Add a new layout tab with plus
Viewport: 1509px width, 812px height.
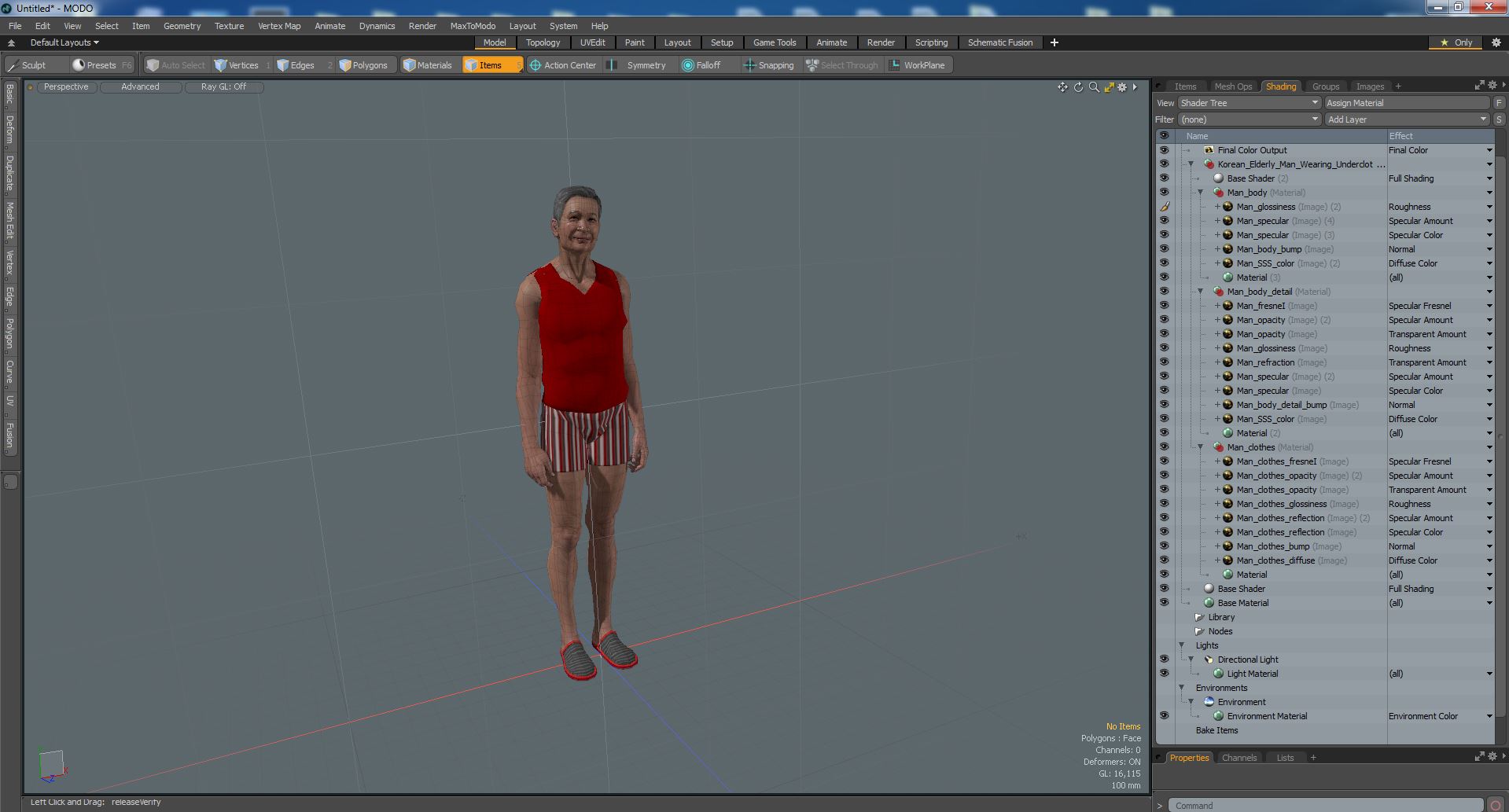coord(1054,42)
